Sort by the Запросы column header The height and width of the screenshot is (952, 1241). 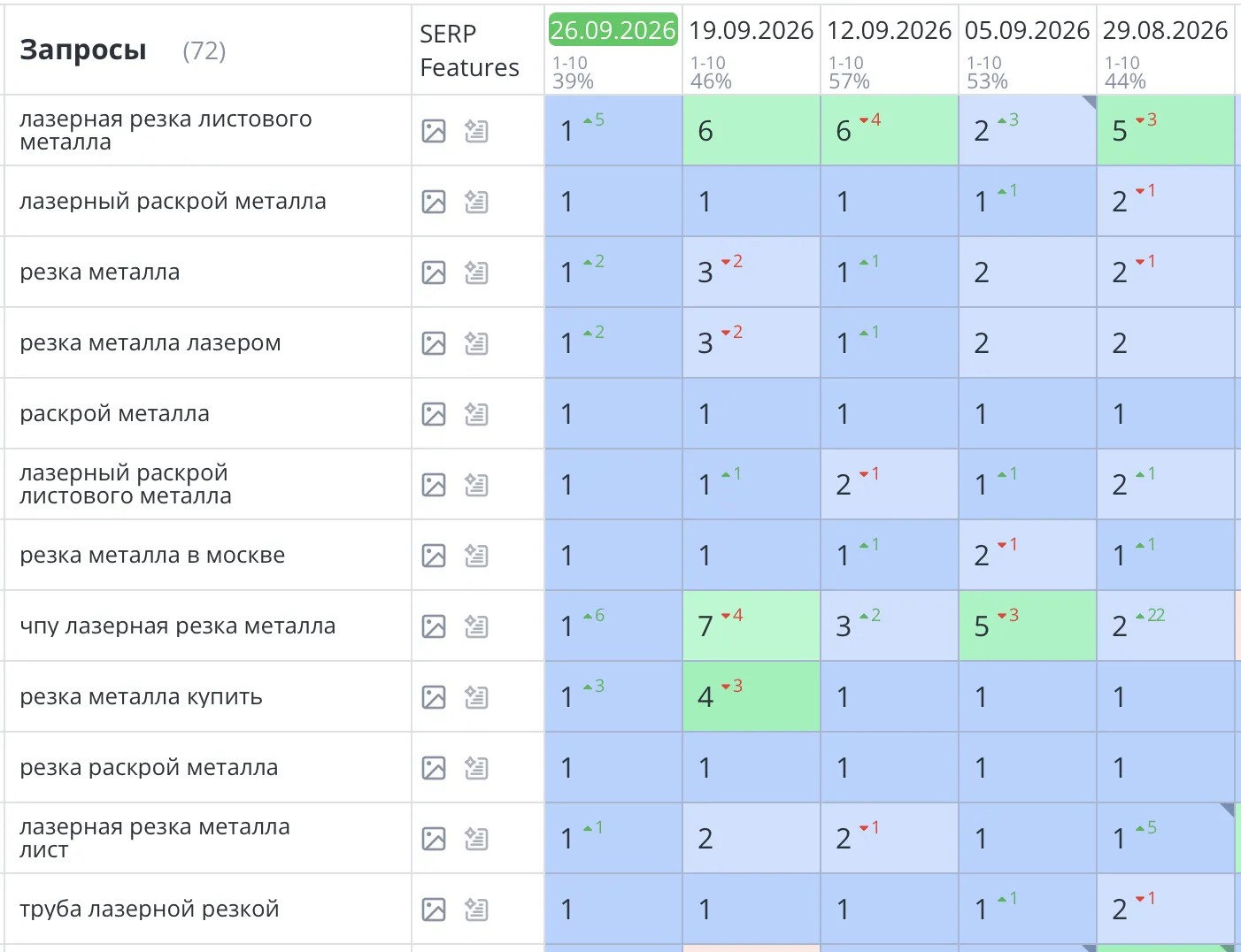(x=83, y=50)
